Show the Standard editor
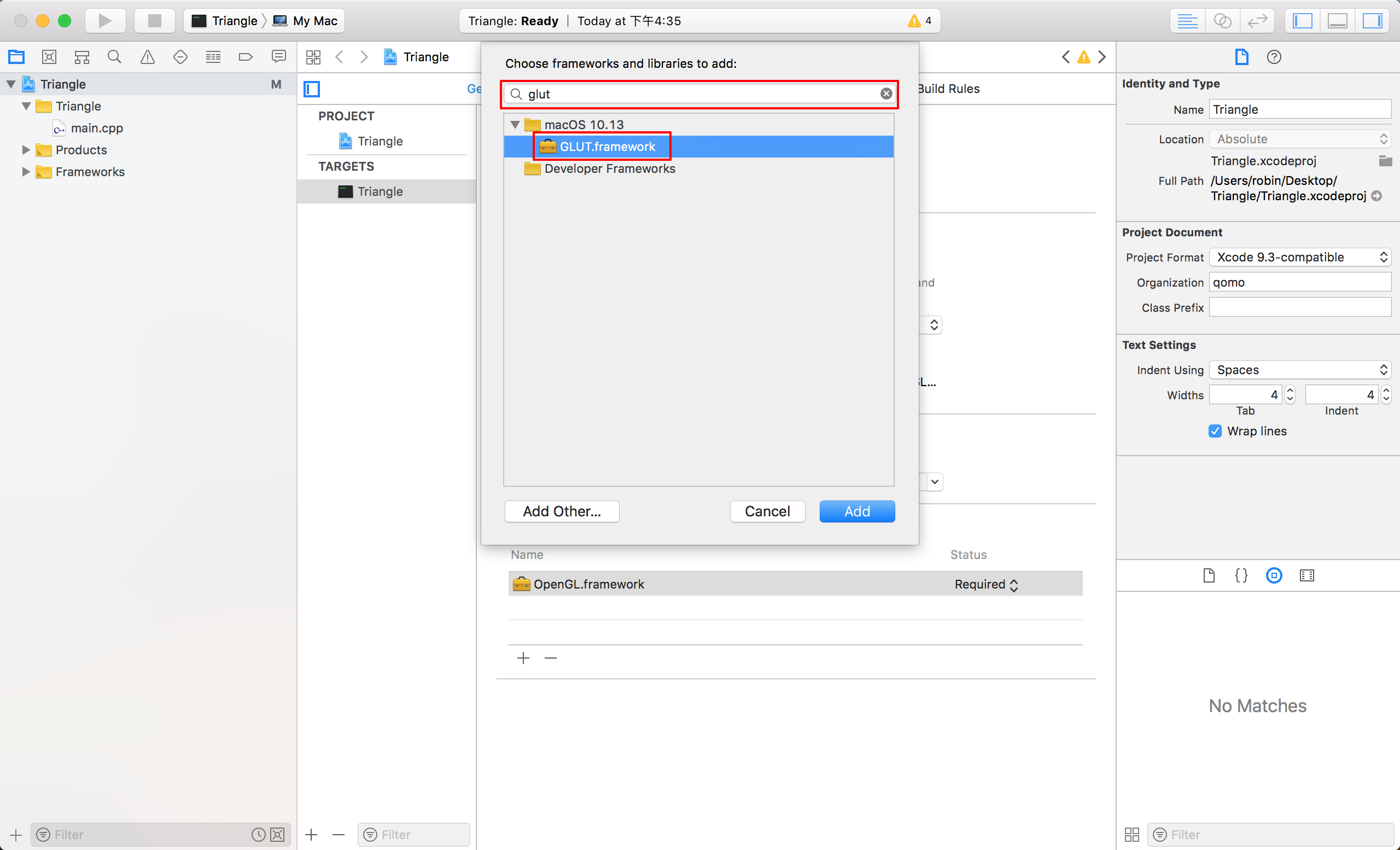The image size is (1400, 850). 1187,21
